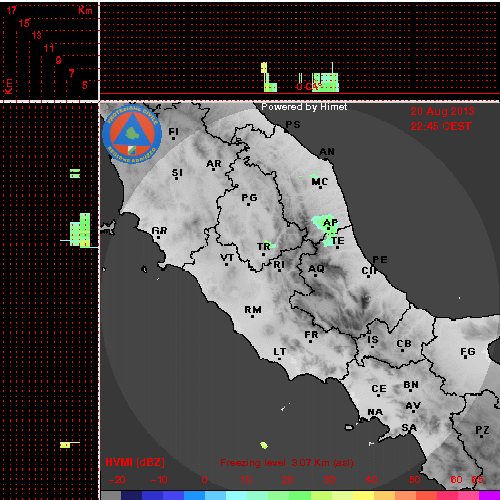This screenshot has width=500, height=500.
Task: Click the PE city label
Action: point(380,259)
